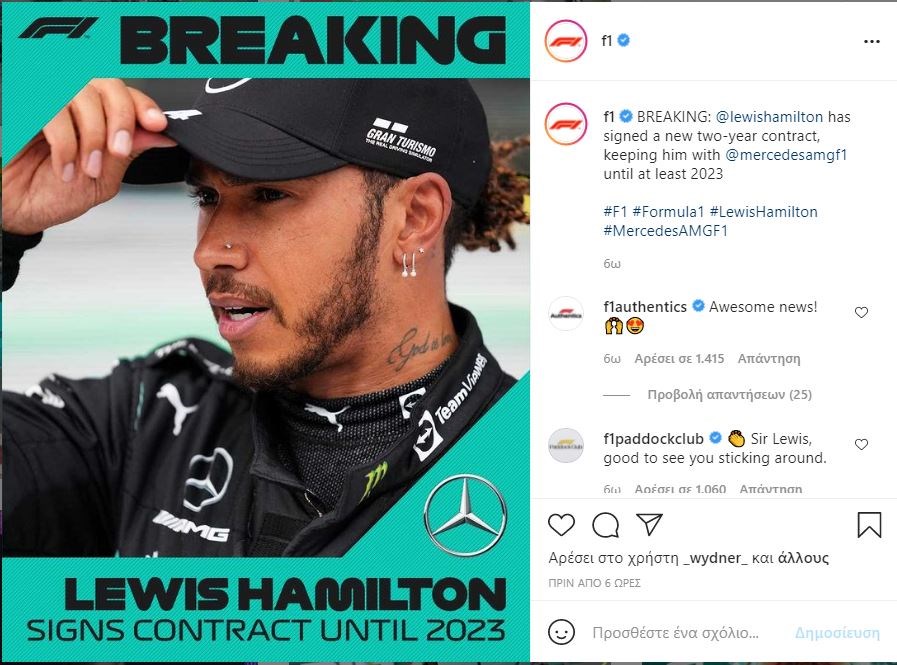Like the f1authentics comment
Screen dimensions: 897x665
pos(862,312)
